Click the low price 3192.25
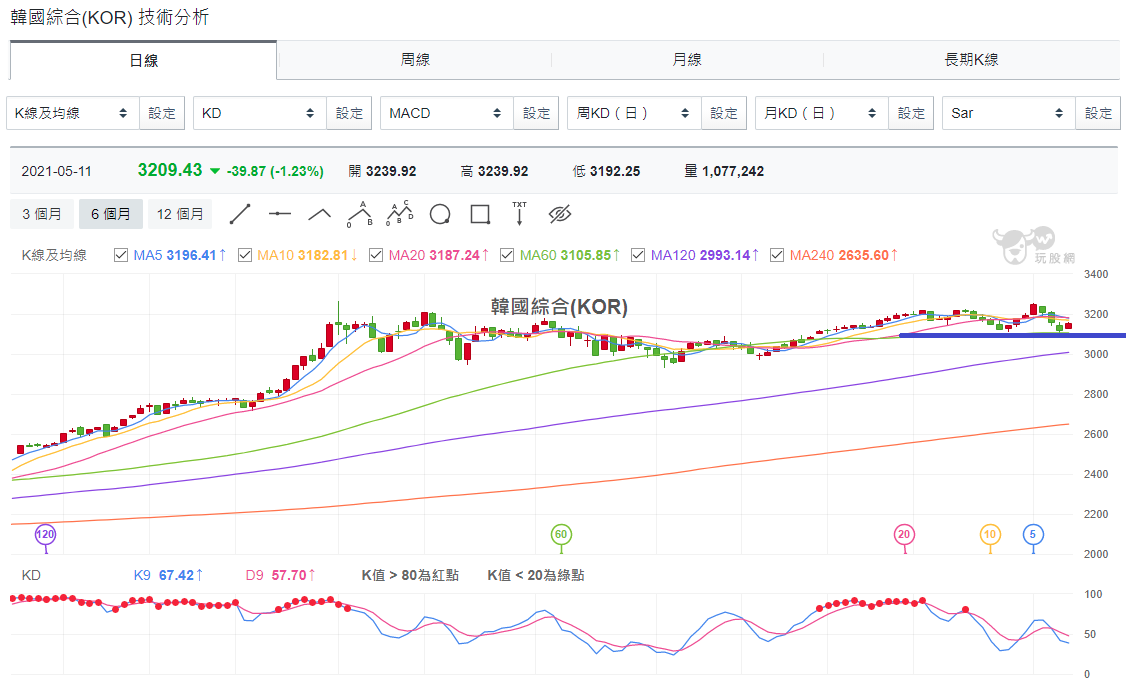 615,171
